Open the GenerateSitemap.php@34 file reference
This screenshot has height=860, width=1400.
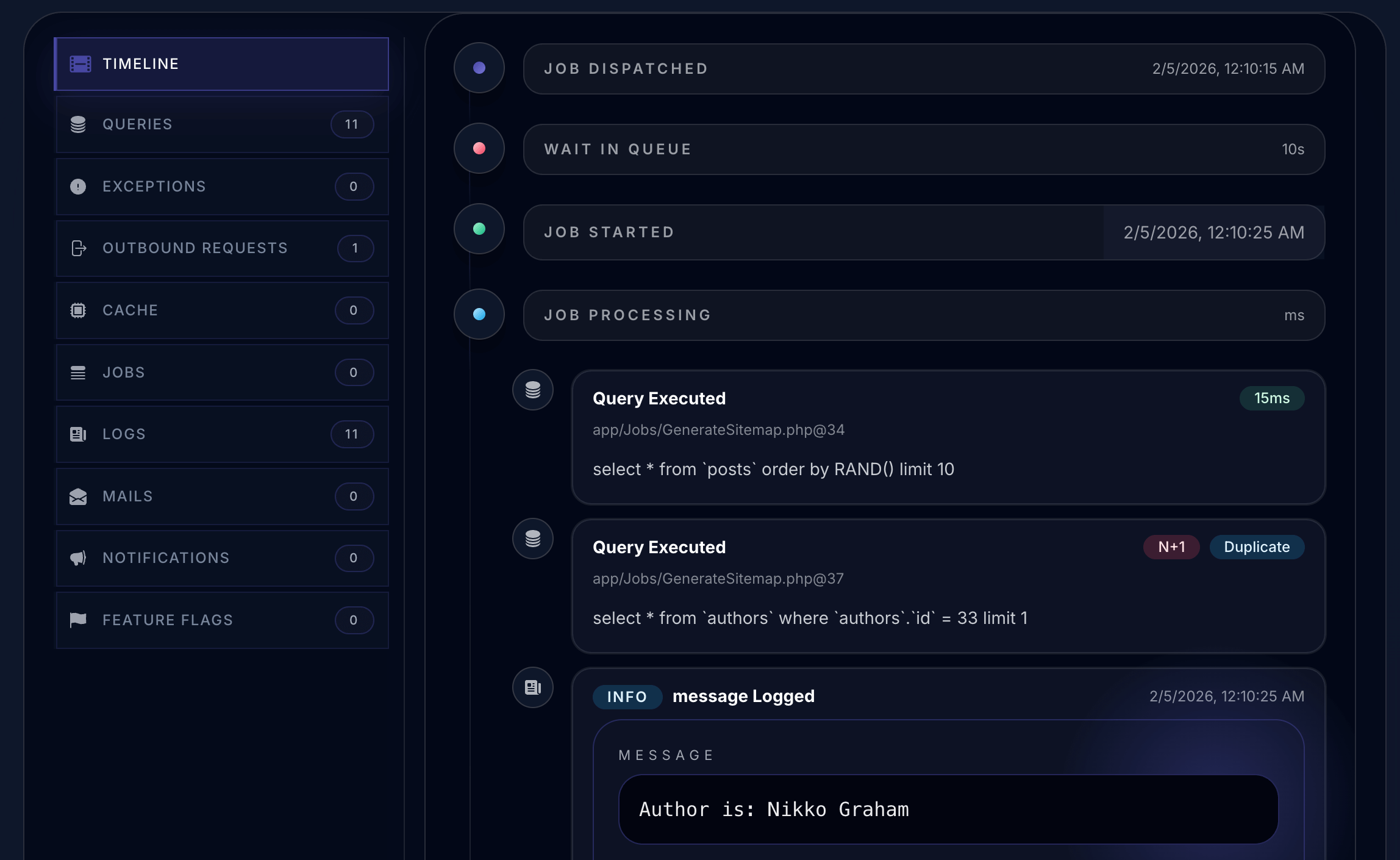[718, 430]
